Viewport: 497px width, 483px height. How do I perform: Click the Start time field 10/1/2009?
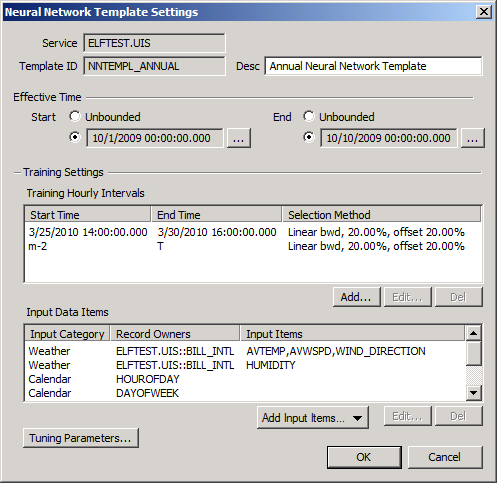[155, 138]
